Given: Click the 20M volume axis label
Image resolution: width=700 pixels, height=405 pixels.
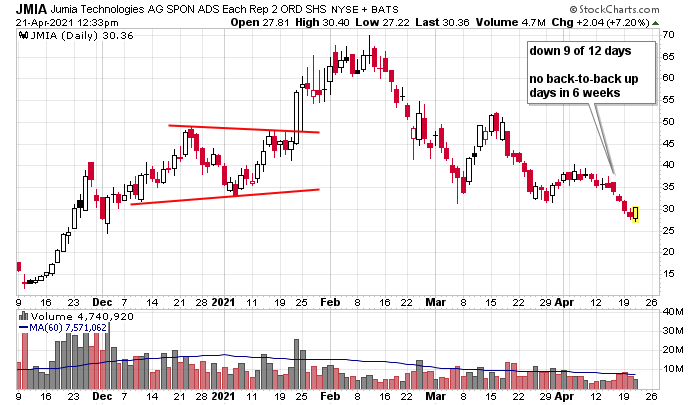Looking at the screenshot, I should [673, 350].
